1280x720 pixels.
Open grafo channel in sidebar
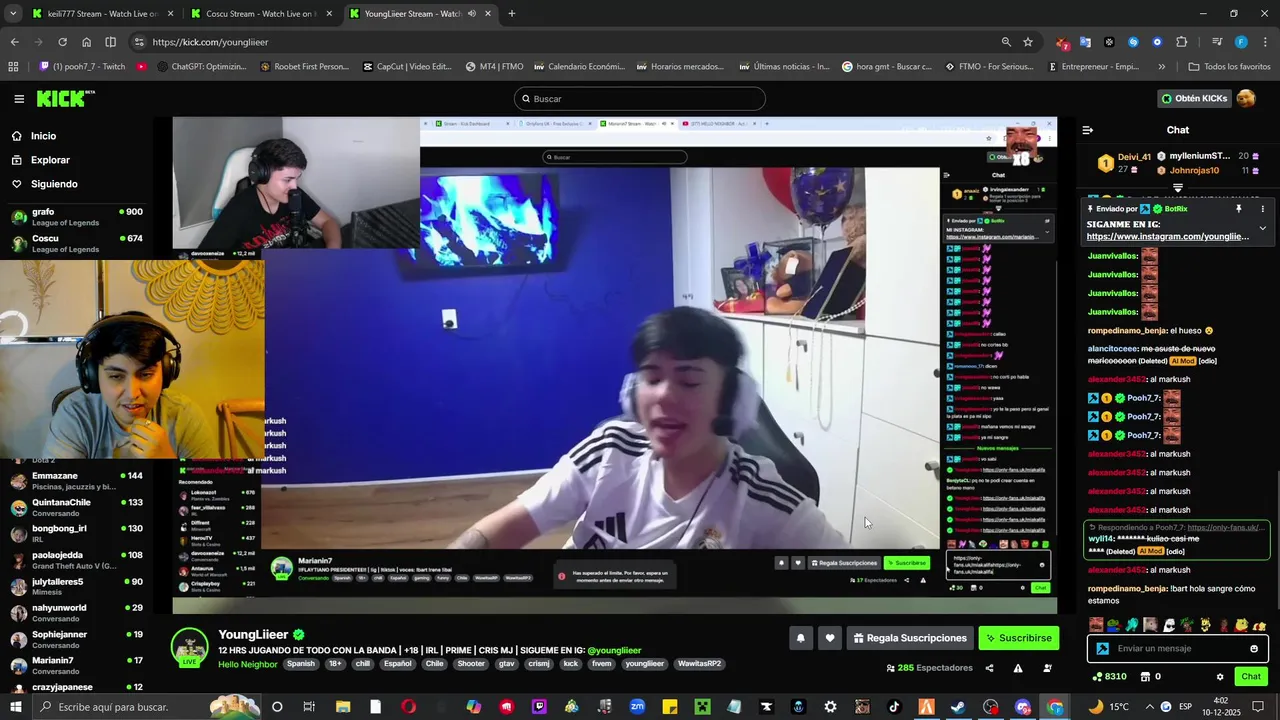click(78, 217)
